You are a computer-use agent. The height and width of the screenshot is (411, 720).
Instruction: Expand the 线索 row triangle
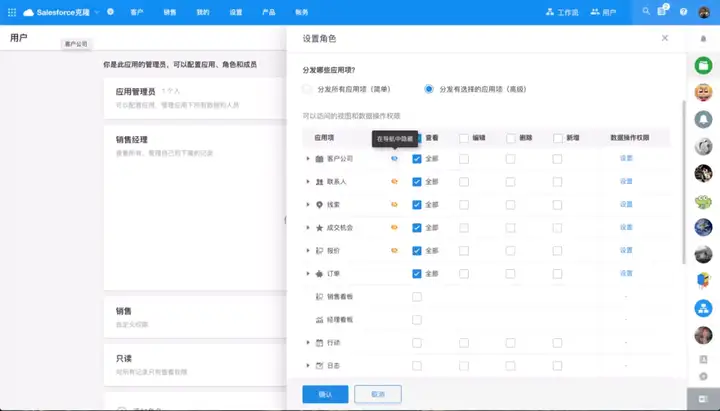click(308, 204)
